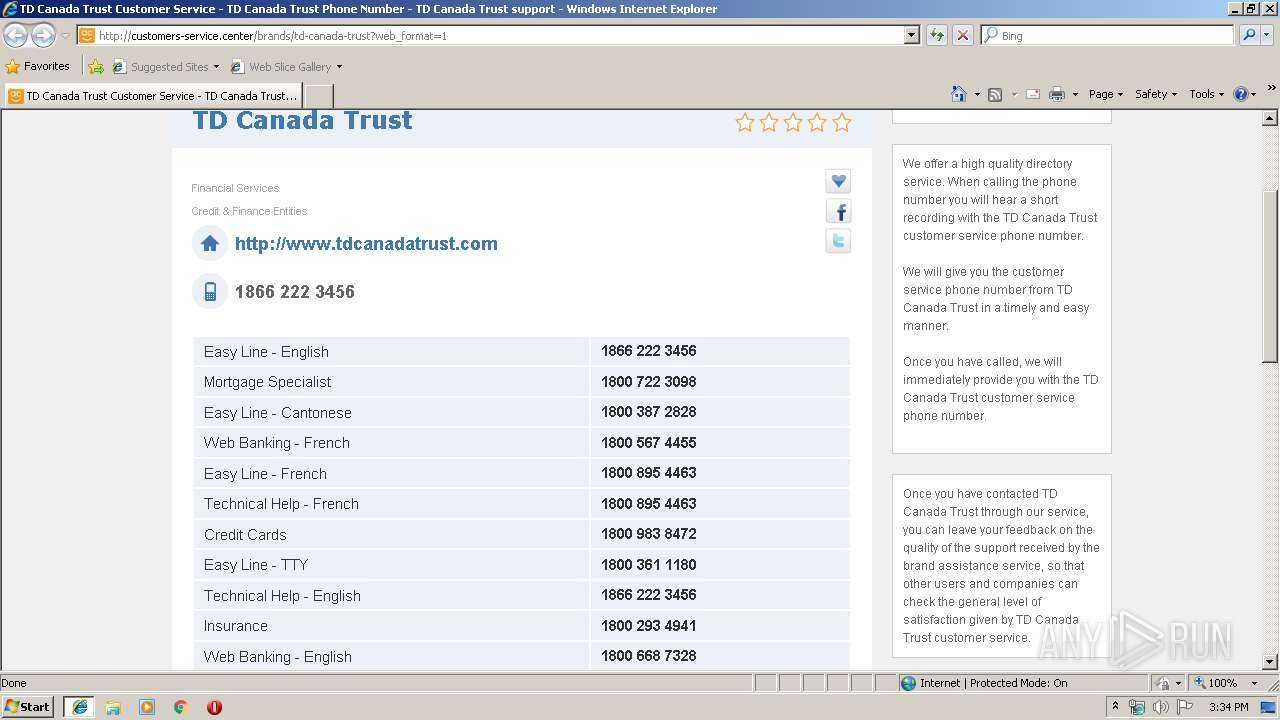Image resolution: width=1280 pixels, height=720 pixels.
Task: Expand the Suggested Sites dropdown
Action: 216,67
